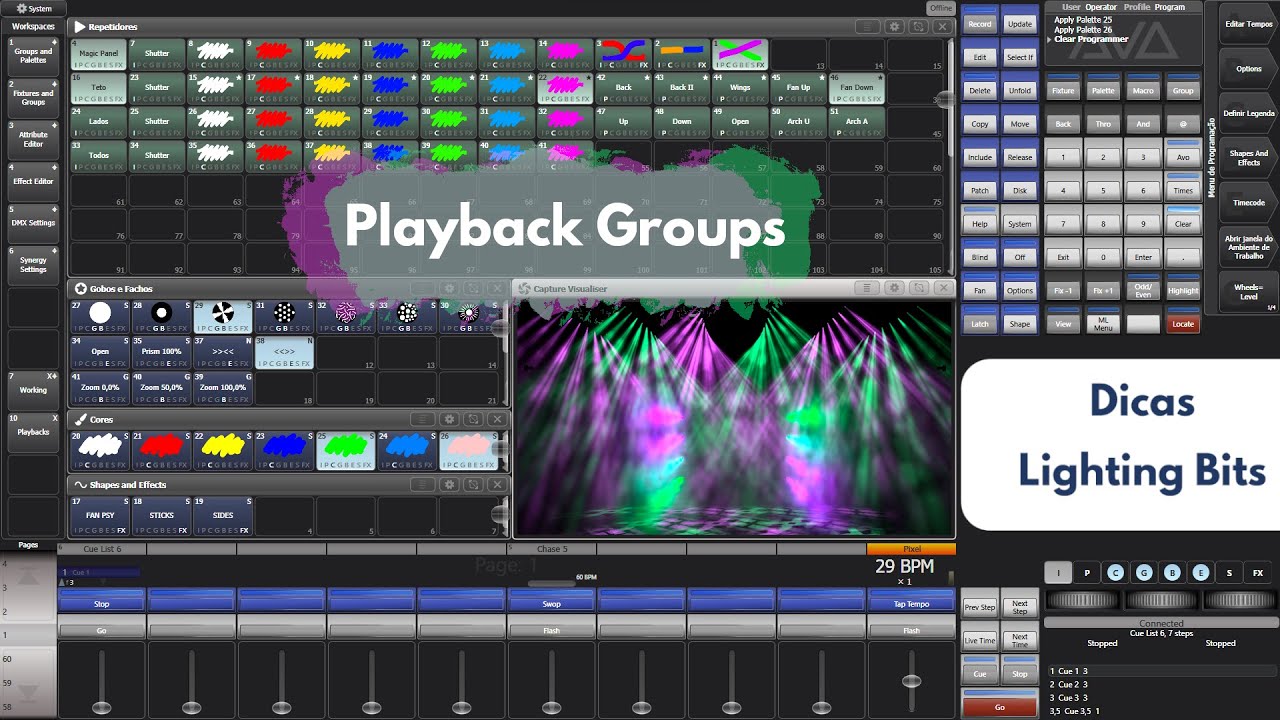Select gobo palette 31 dotted pattern
This screenshot has width=1280, height=720.
[x=284, y=316]
